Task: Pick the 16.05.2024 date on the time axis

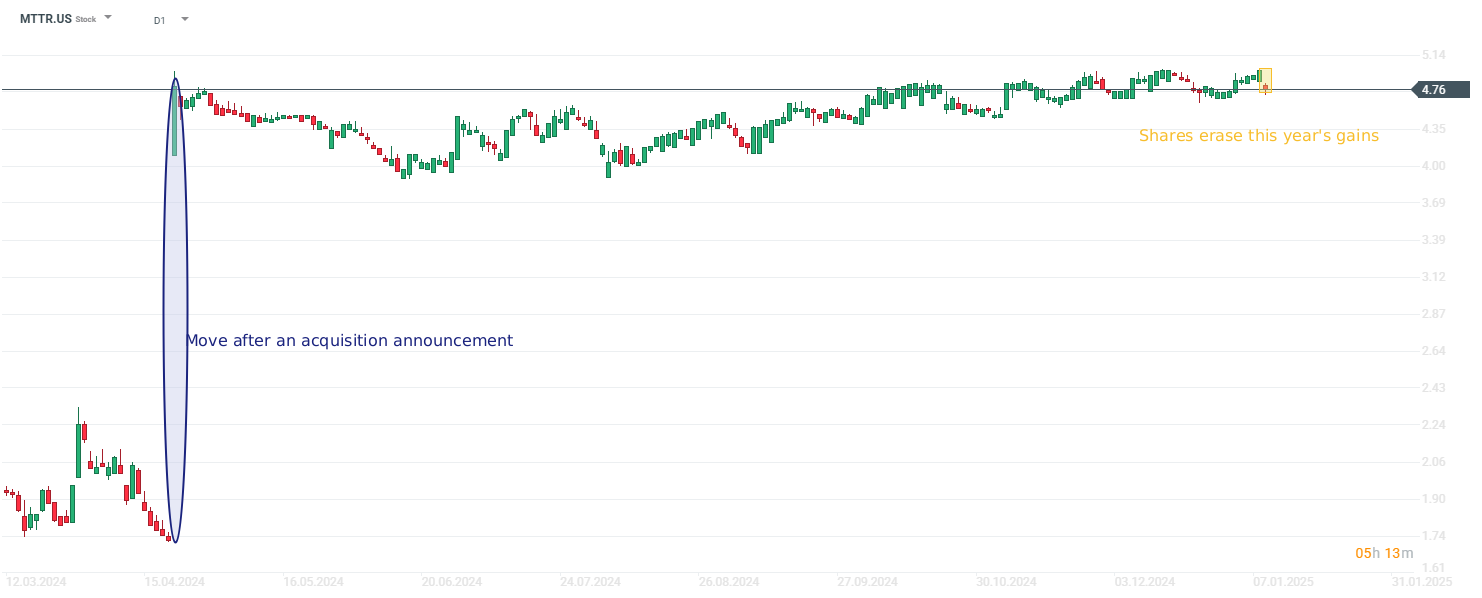Action: tap(313, 581)
